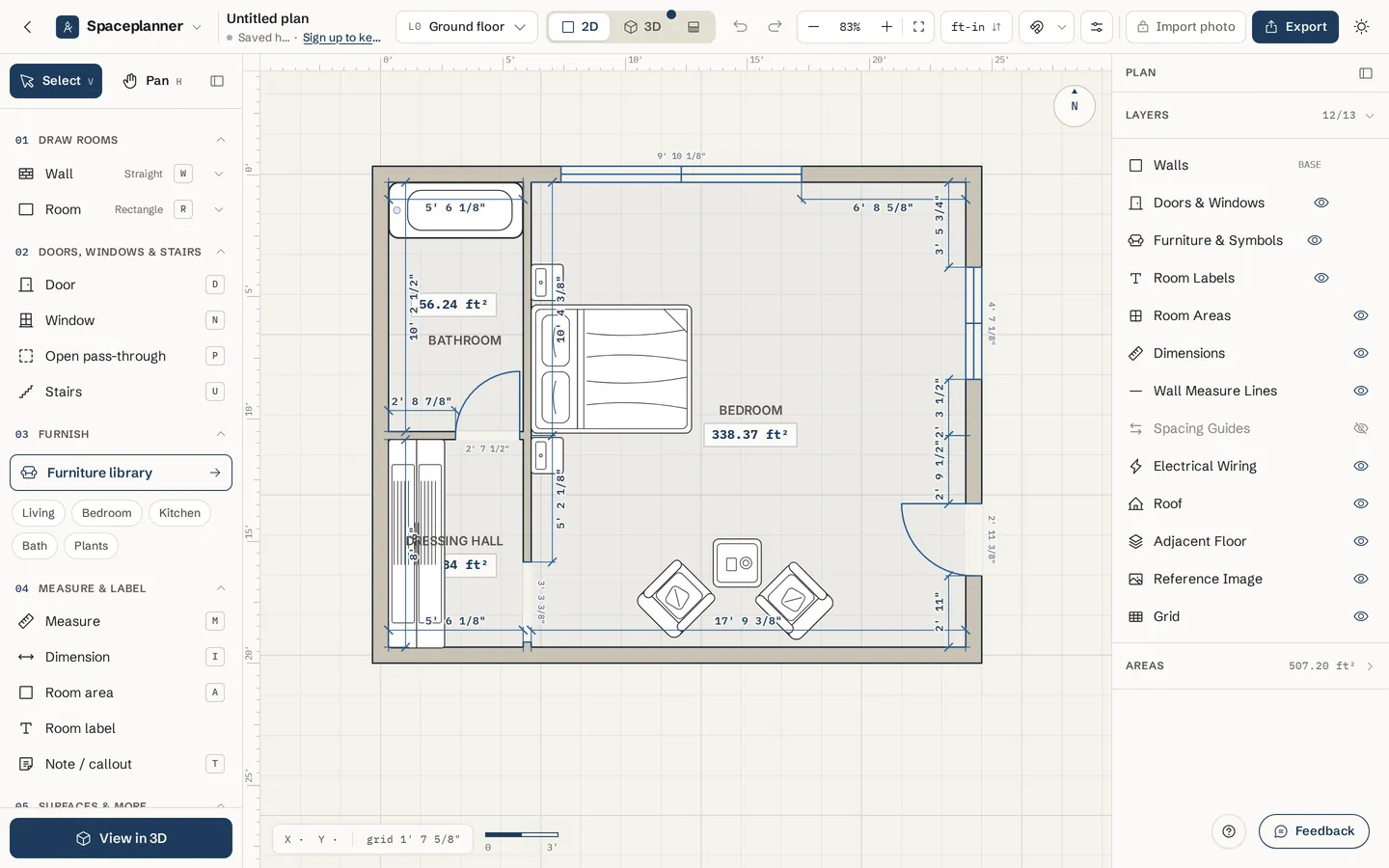Choose the Room drawing tool
The height and width of the screenshot is (868, 1389).
[63, 209]
